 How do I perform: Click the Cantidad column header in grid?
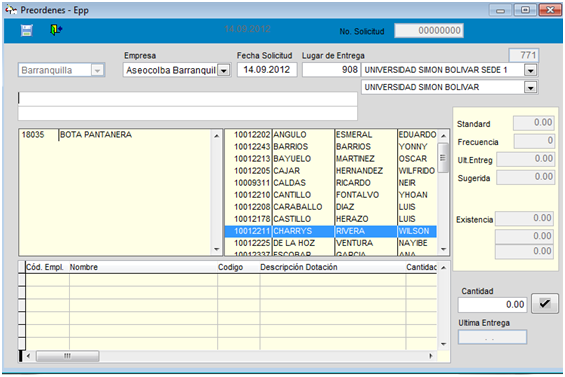(x=421, y=267)
